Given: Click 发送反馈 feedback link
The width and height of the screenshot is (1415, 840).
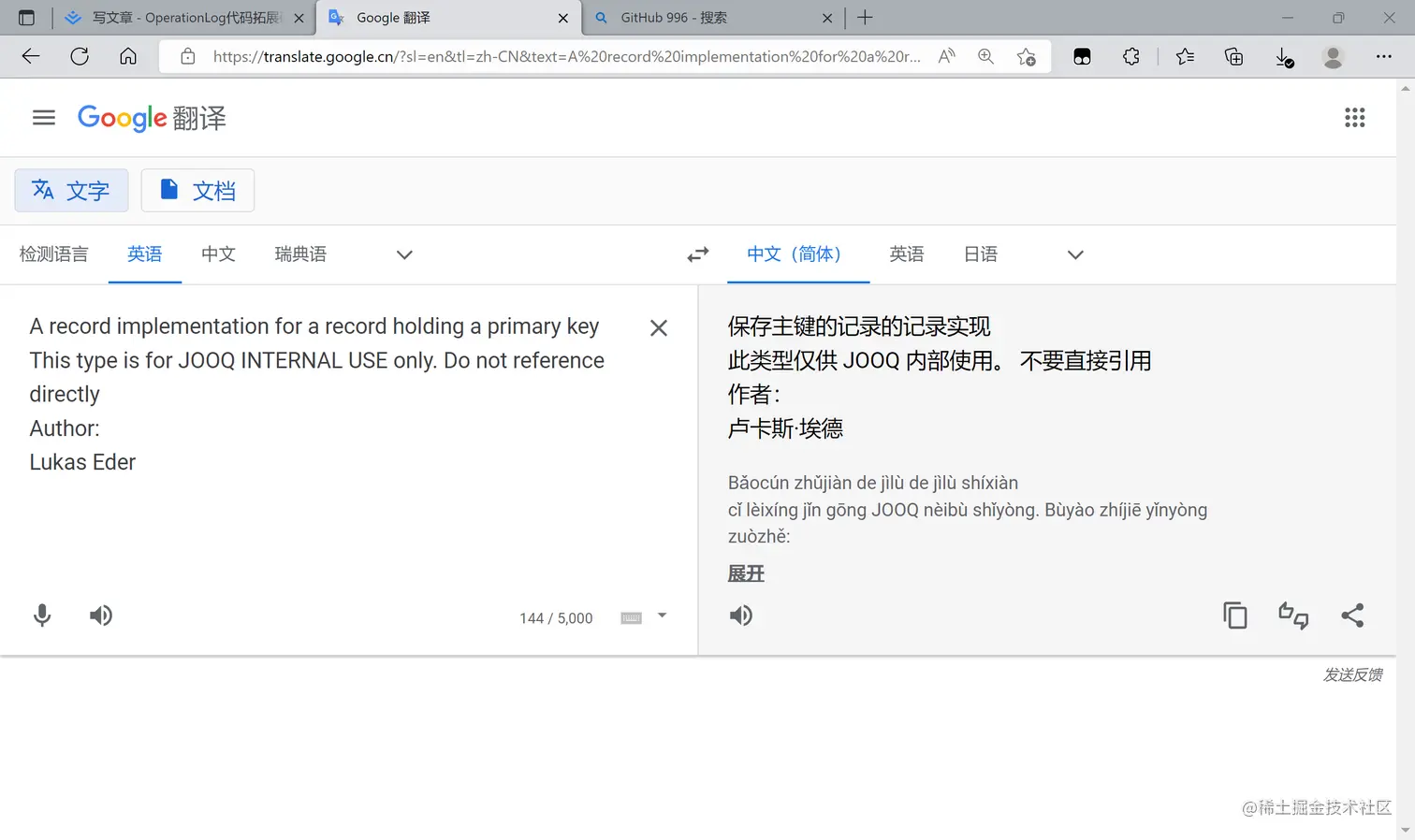Looking at the screenshot, I should coord(1352,674).
